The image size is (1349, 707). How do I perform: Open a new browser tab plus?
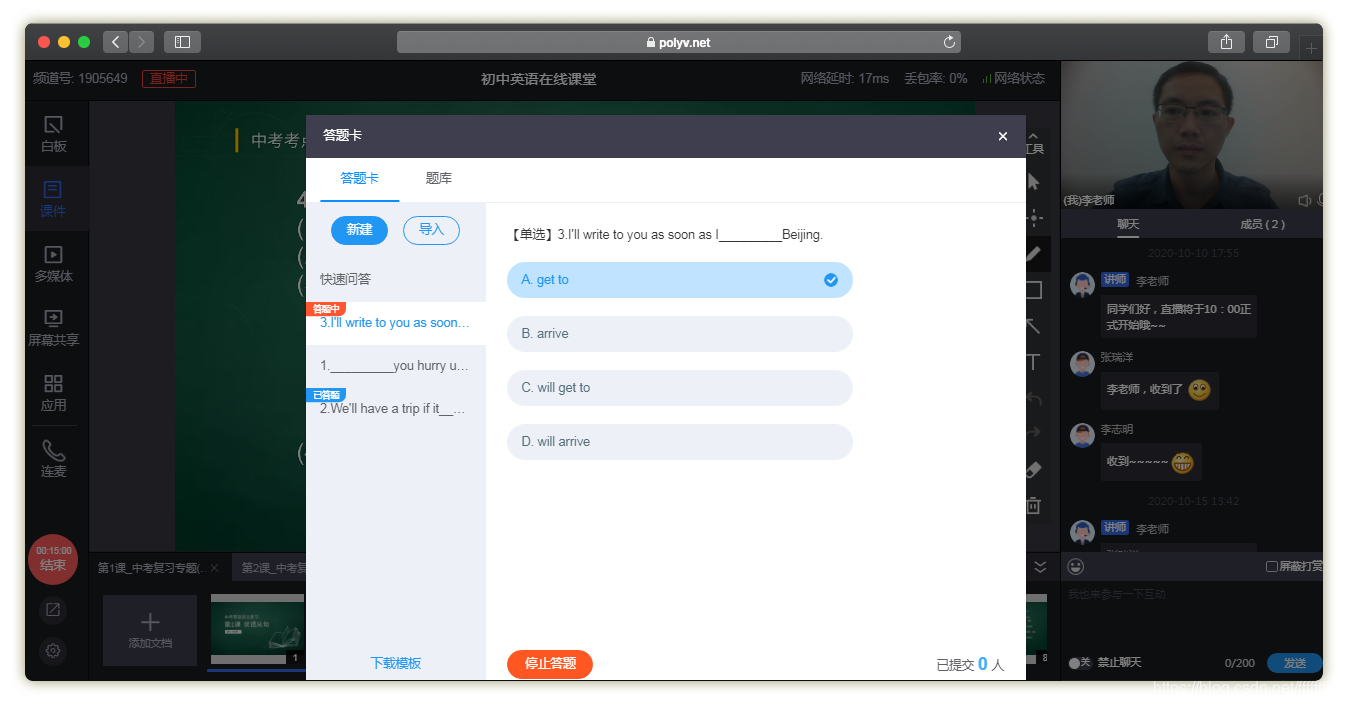pyautogui.click(x=1311, y=48)
